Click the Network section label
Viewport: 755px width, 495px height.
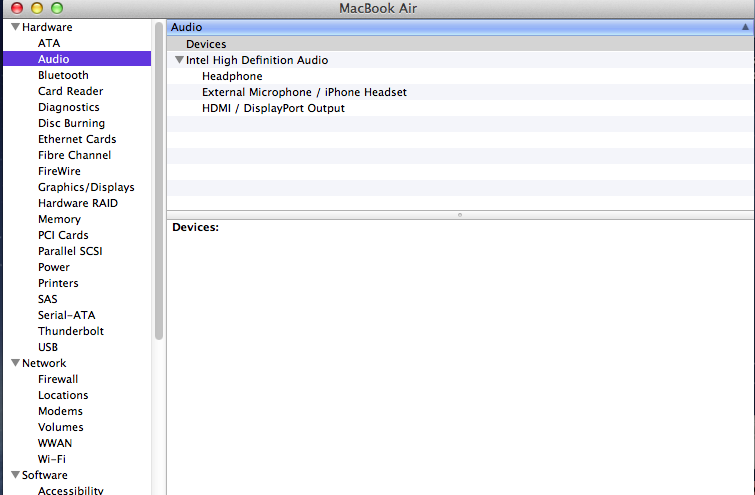coord(44,363)
